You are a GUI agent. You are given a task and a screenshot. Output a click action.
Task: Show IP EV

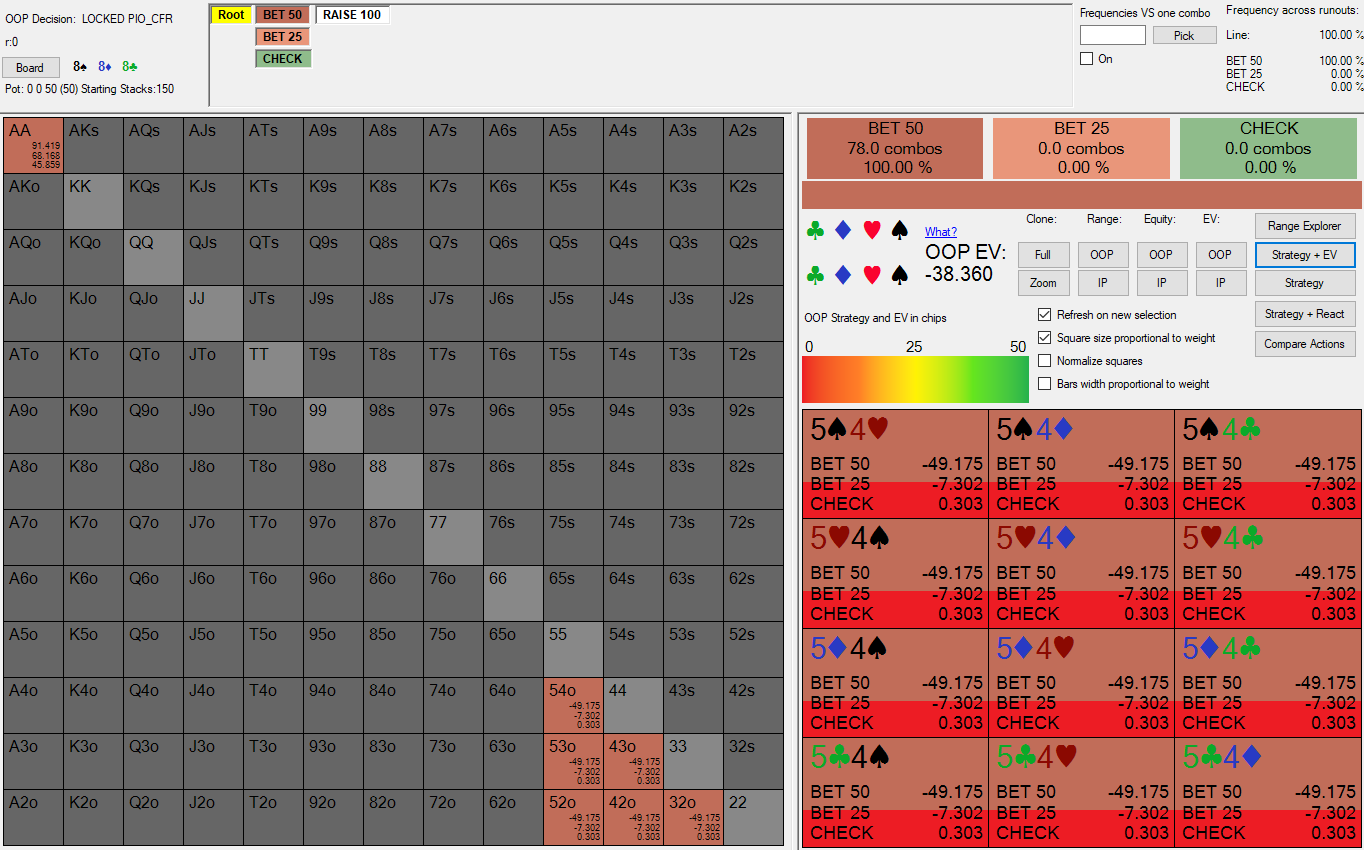[x=1220, y=283]
